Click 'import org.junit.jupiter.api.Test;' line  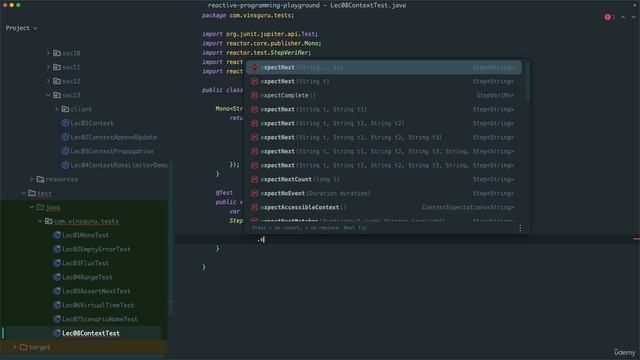coord(260,34)
